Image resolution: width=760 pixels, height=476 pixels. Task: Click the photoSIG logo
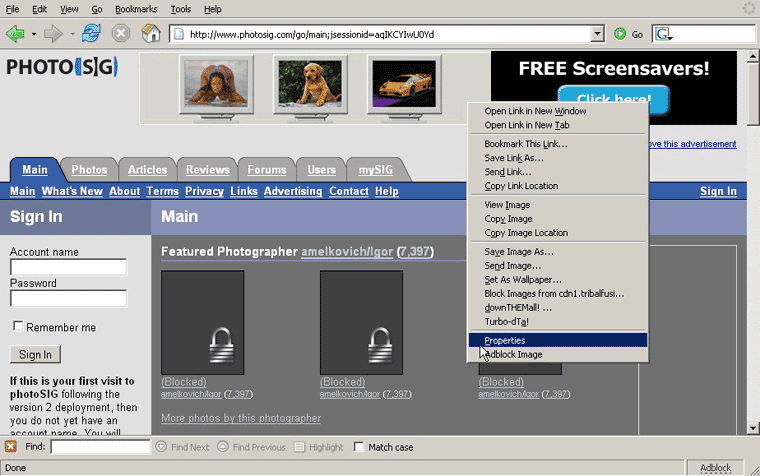point(62,67)
